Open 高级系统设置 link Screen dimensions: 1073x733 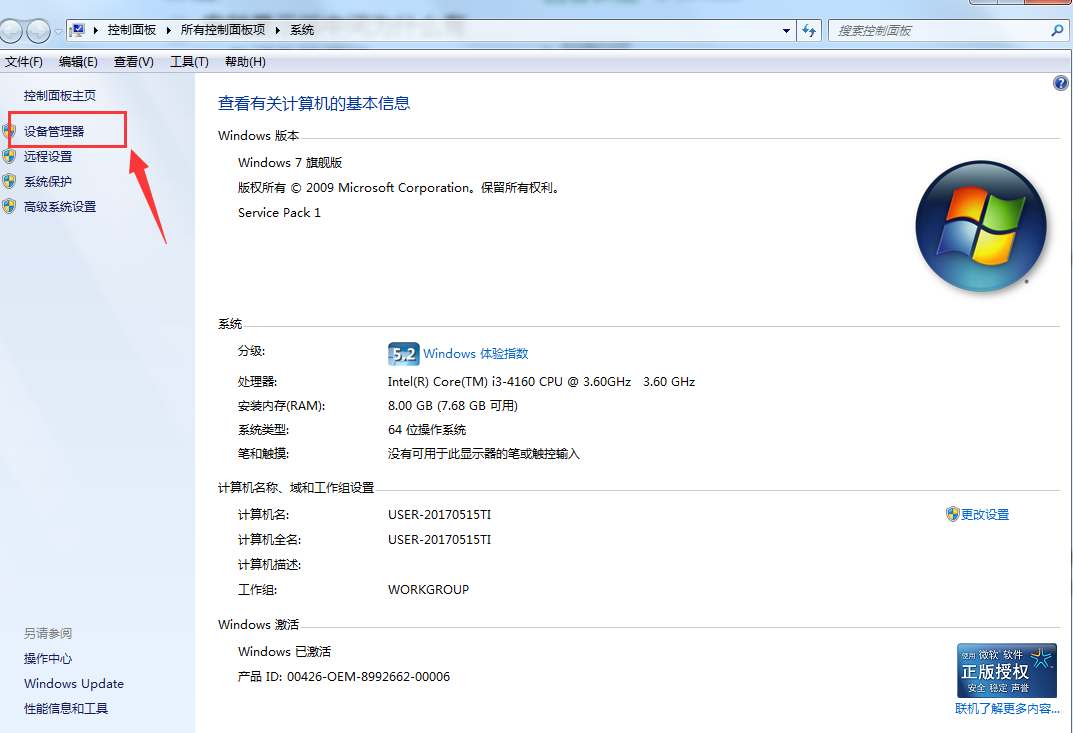tap(60, 207)
